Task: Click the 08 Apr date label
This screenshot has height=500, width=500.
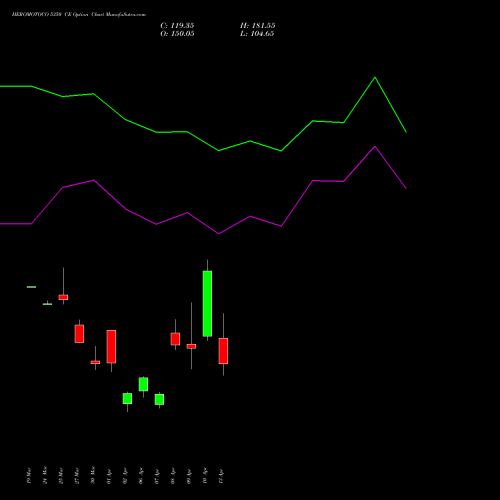Action: point(173,476)
